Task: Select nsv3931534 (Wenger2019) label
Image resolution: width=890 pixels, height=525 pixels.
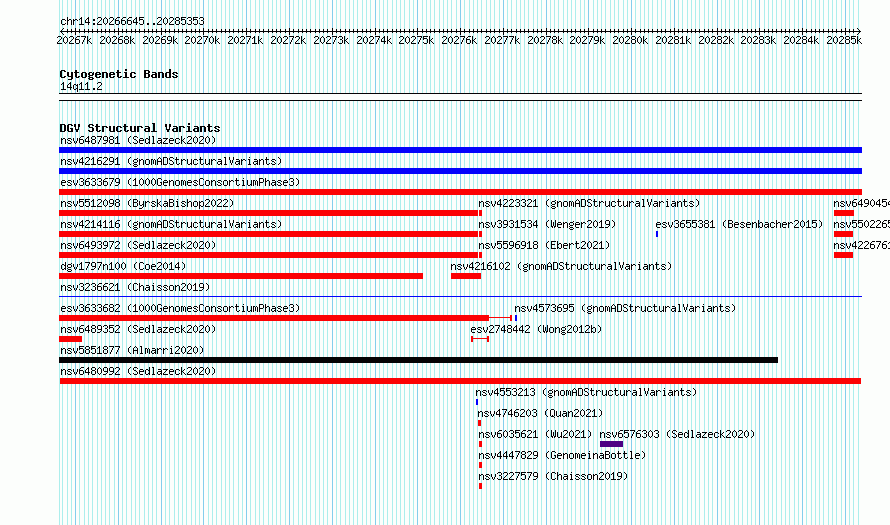Action: (x=547, y=224)
